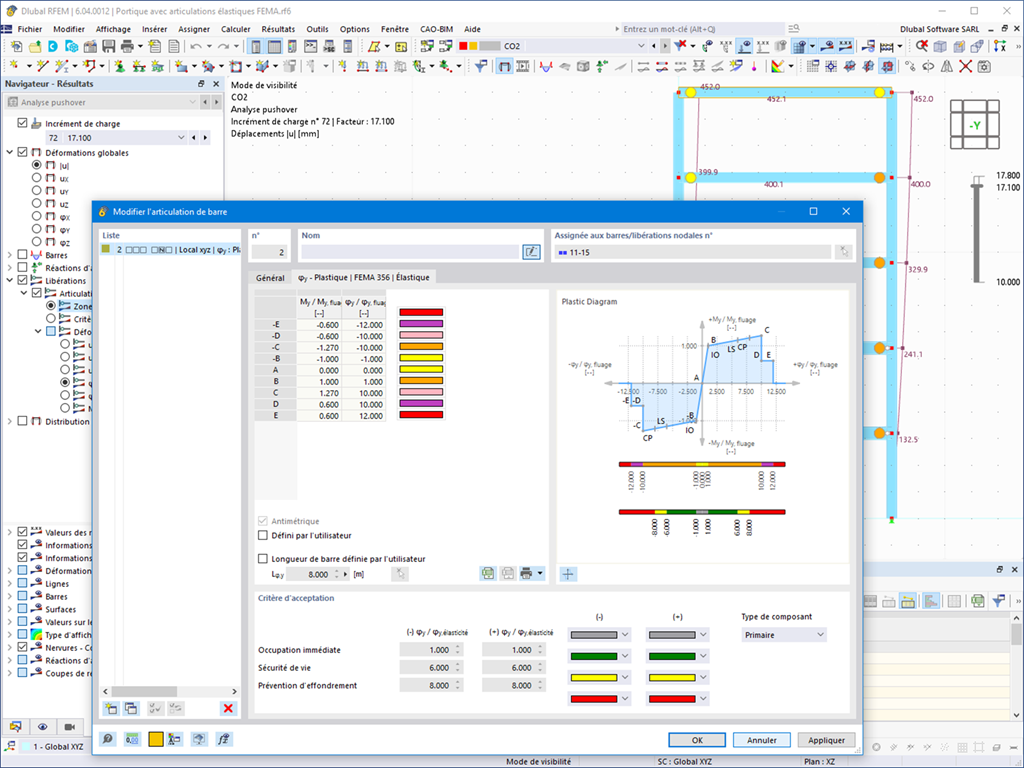Screen dimensions: 1024x768
Task: Open the CAO-BIM menu
Action: [436, 29]
